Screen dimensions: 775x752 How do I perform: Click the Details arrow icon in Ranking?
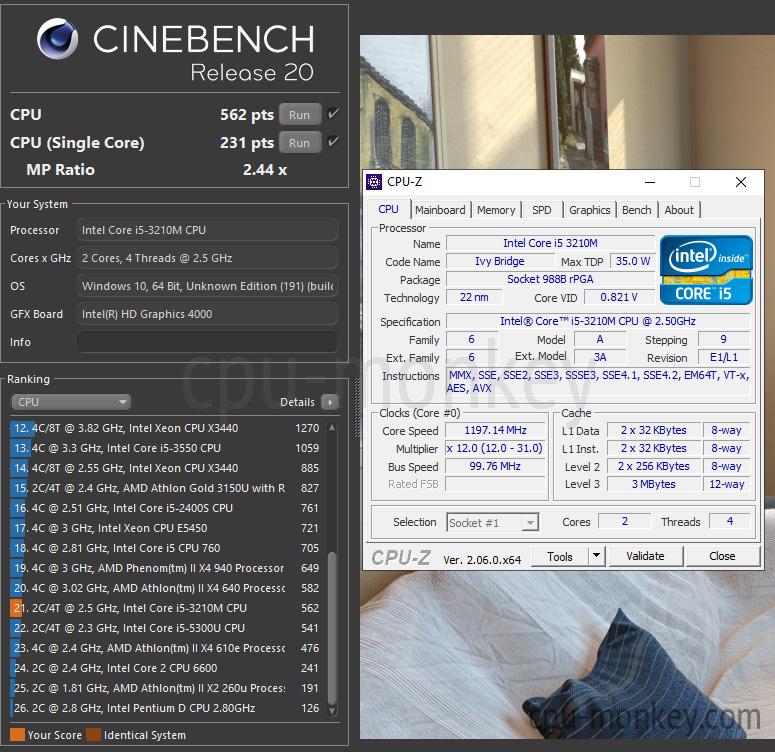pos(330,402)
